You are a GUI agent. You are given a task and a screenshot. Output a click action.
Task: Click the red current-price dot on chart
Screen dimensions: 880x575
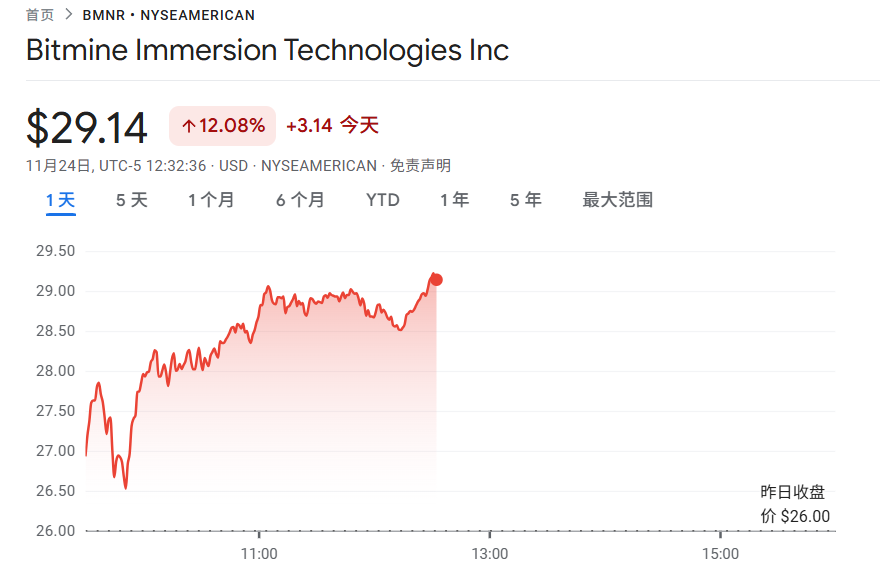[x=436, y=279]
